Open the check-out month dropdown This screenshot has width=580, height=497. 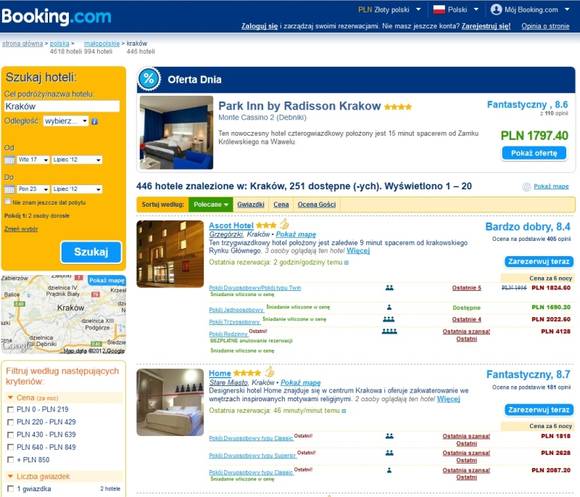(77, 189)
